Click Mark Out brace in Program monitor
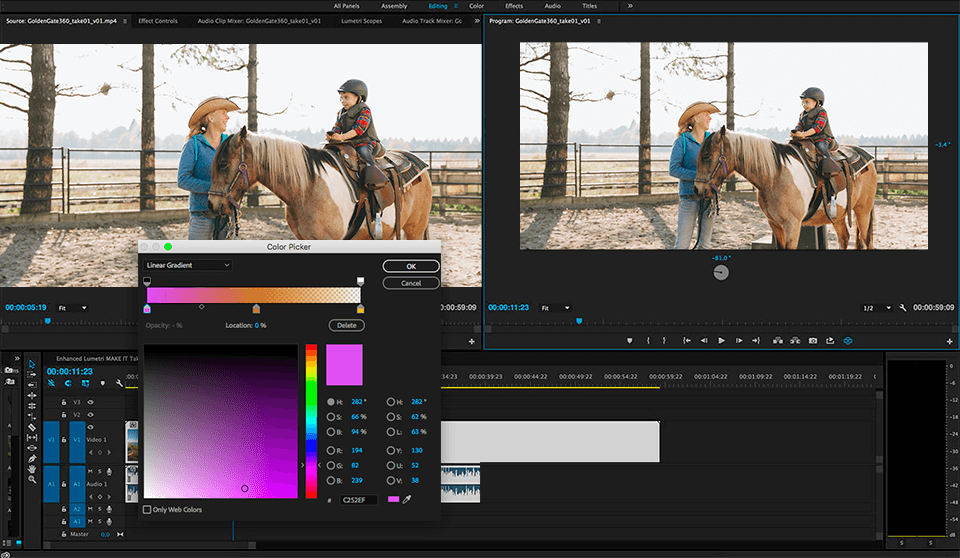The image size is (960, 558). (664, 341)
